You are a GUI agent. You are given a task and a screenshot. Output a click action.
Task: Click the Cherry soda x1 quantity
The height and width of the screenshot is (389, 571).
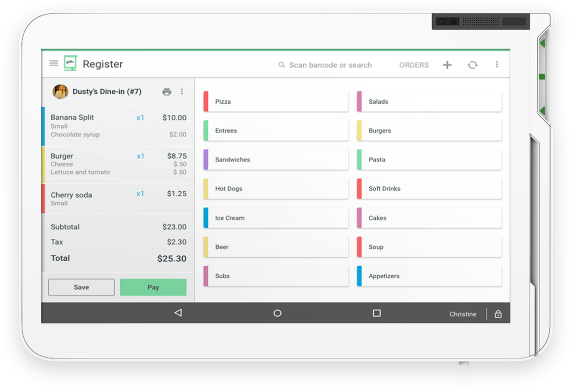coord(140,194)
